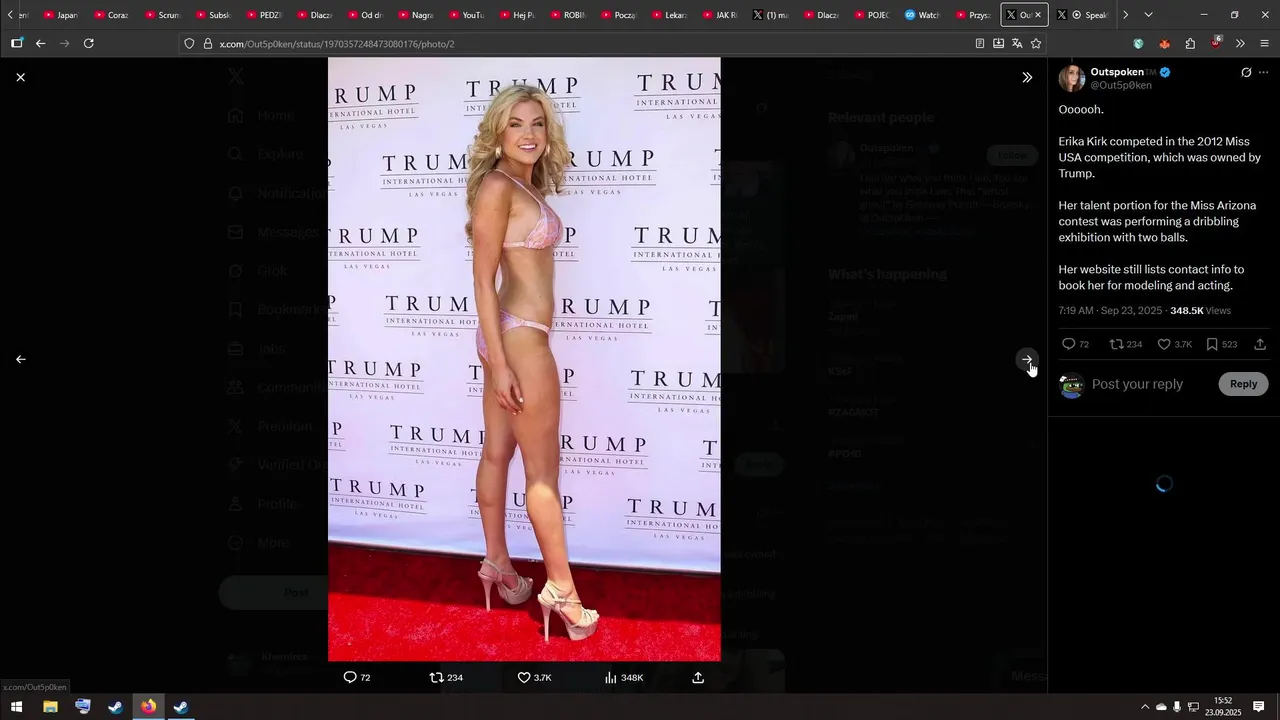Click the reply icon below the photo
This screenshot has width=1280, height=720.
pos(350,677)
